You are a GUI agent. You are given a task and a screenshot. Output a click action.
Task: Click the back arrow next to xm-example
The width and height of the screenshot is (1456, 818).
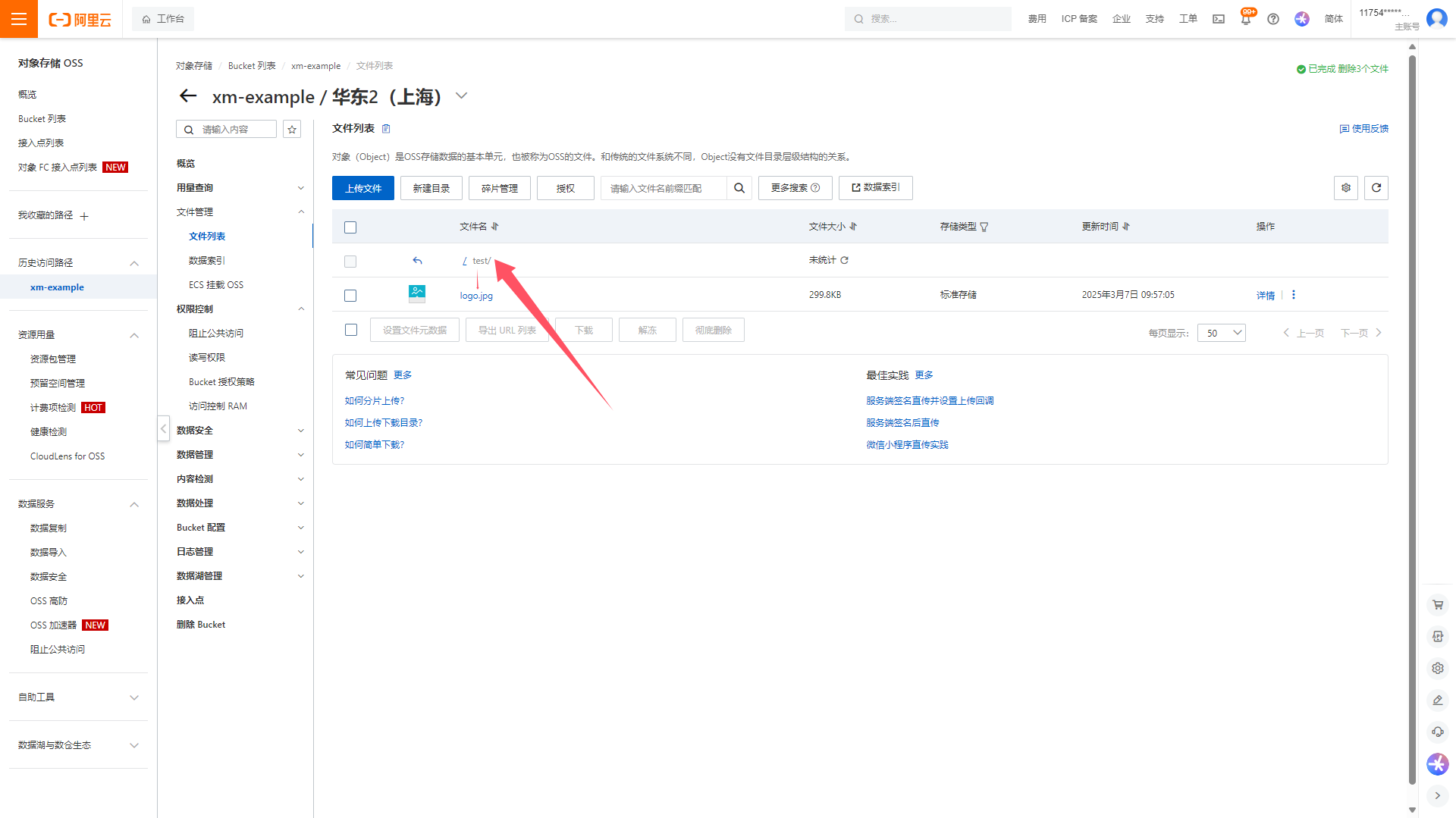tap(187, 96)
